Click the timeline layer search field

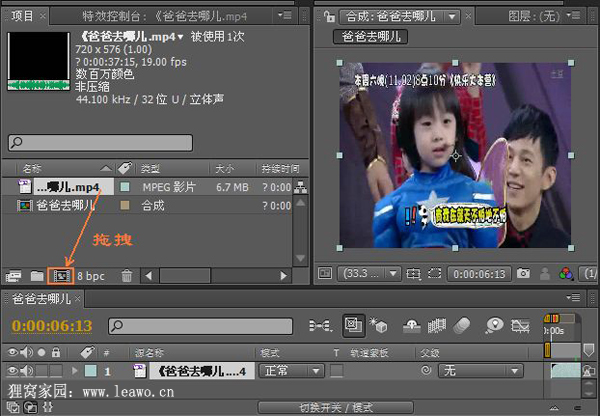(x=201, y=326)
